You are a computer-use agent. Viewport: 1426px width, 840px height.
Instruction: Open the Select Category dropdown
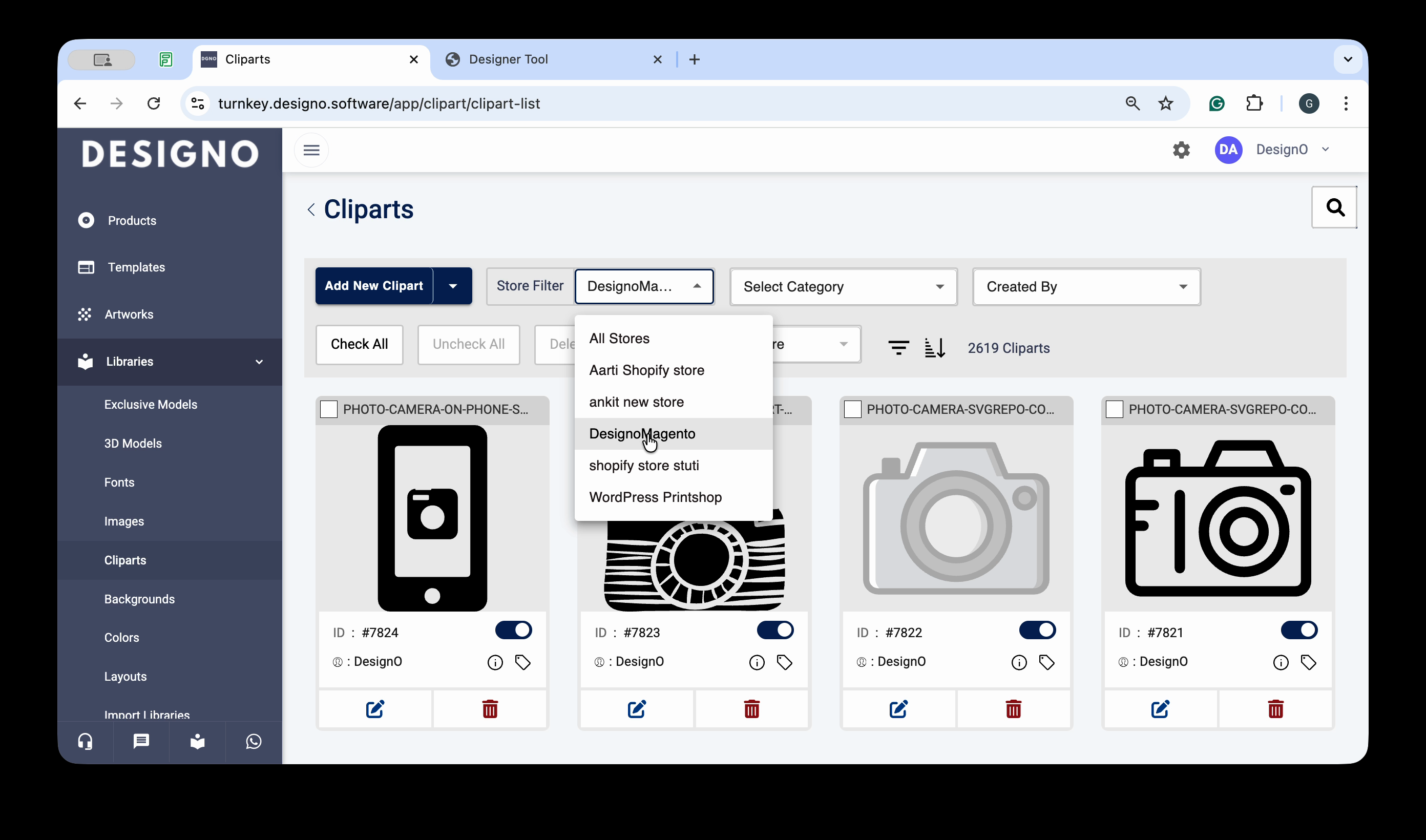(x=843, y=287)
